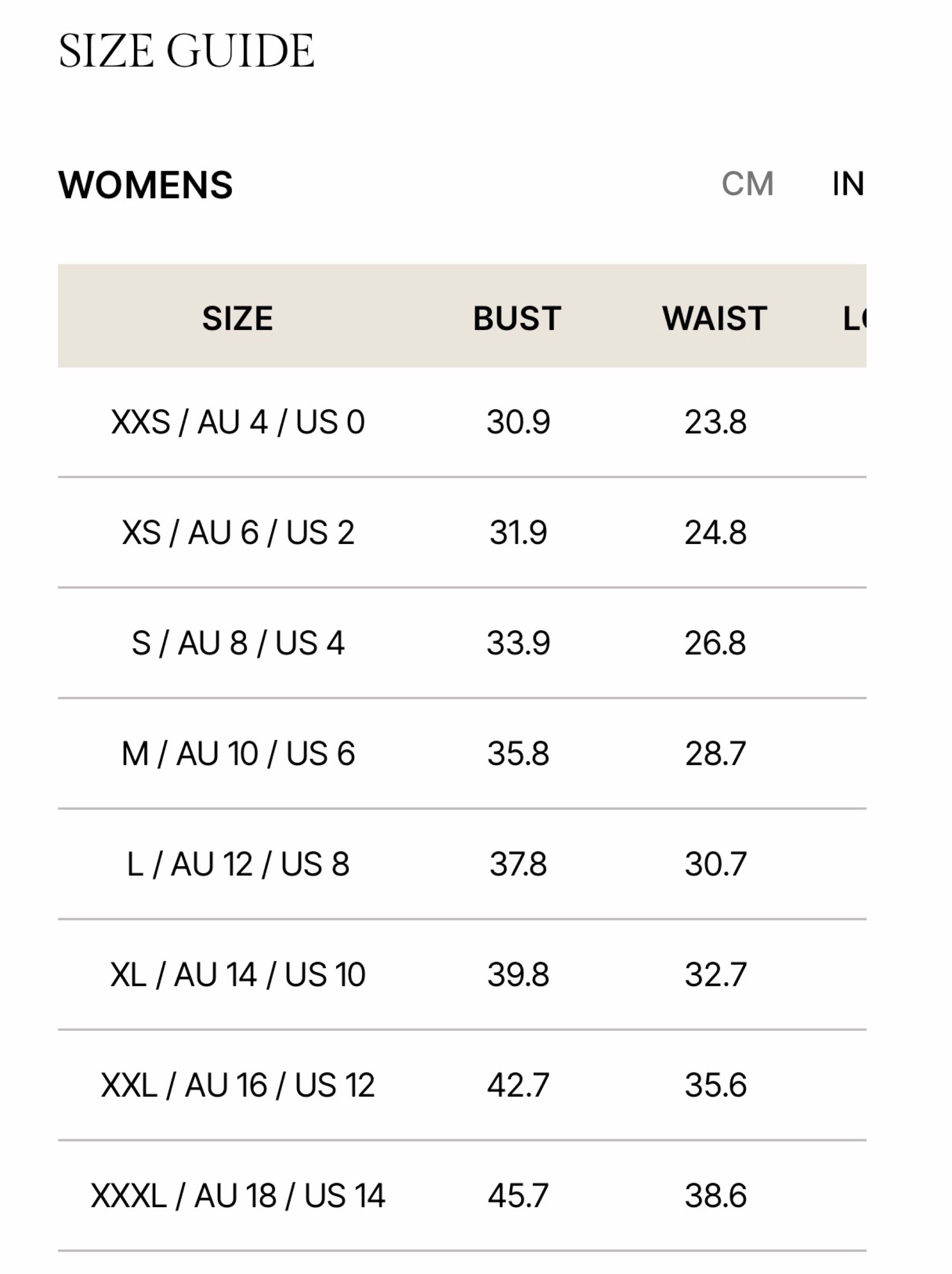Select the XXS / AU 4 / US 0 row
Viewport: 952px width, 1274px height.
coord(462,422)
